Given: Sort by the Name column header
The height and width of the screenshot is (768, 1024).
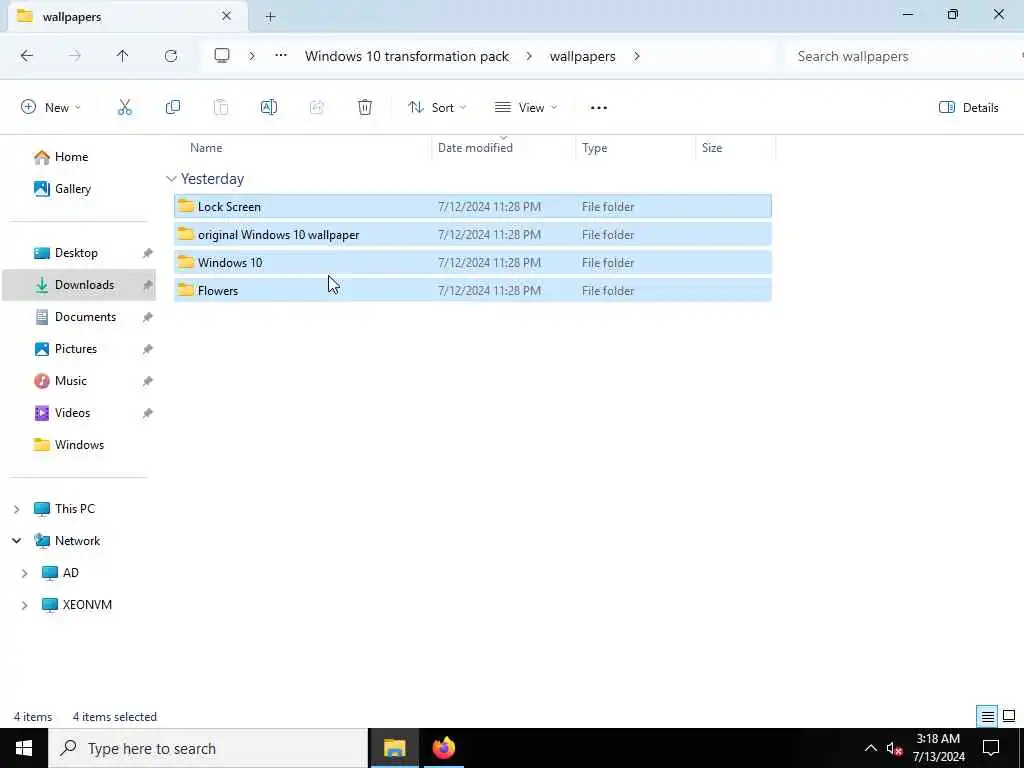Looking at the screenshot, I should pos(206,148).
